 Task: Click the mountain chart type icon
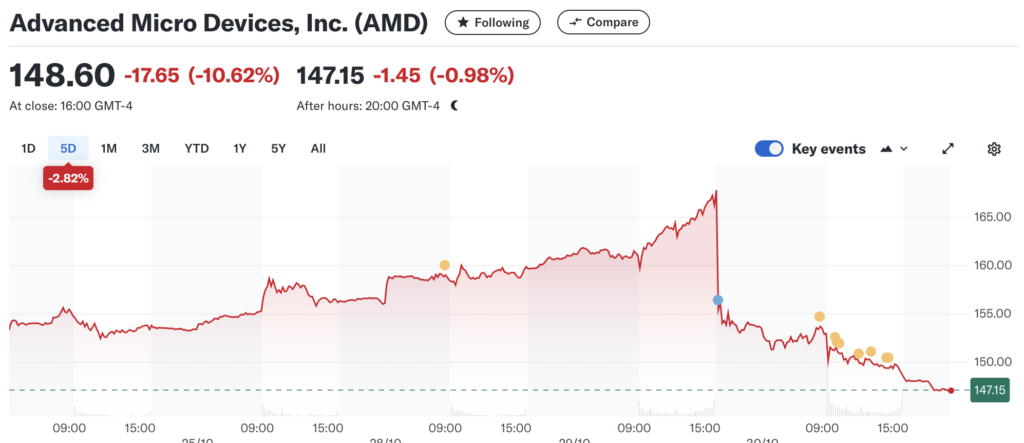886,149
